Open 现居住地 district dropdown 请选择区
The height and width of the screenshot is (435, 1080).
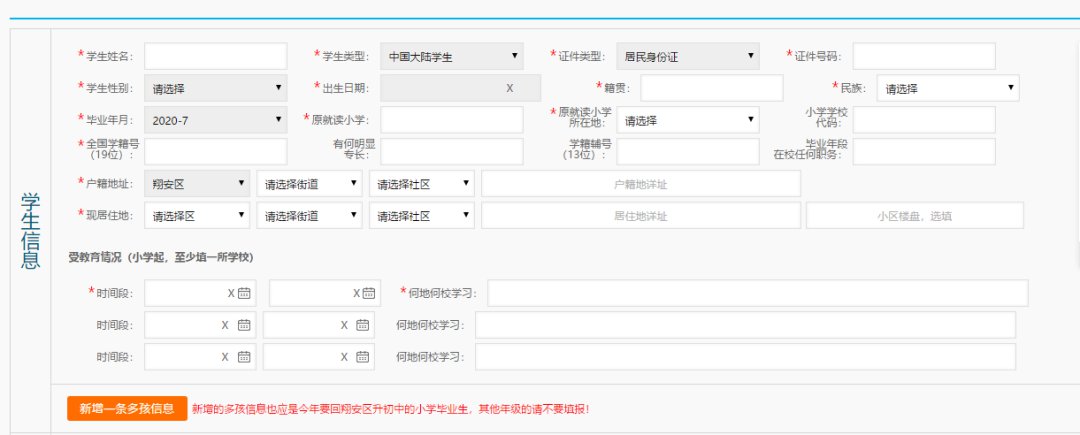(x=196, y=216)
